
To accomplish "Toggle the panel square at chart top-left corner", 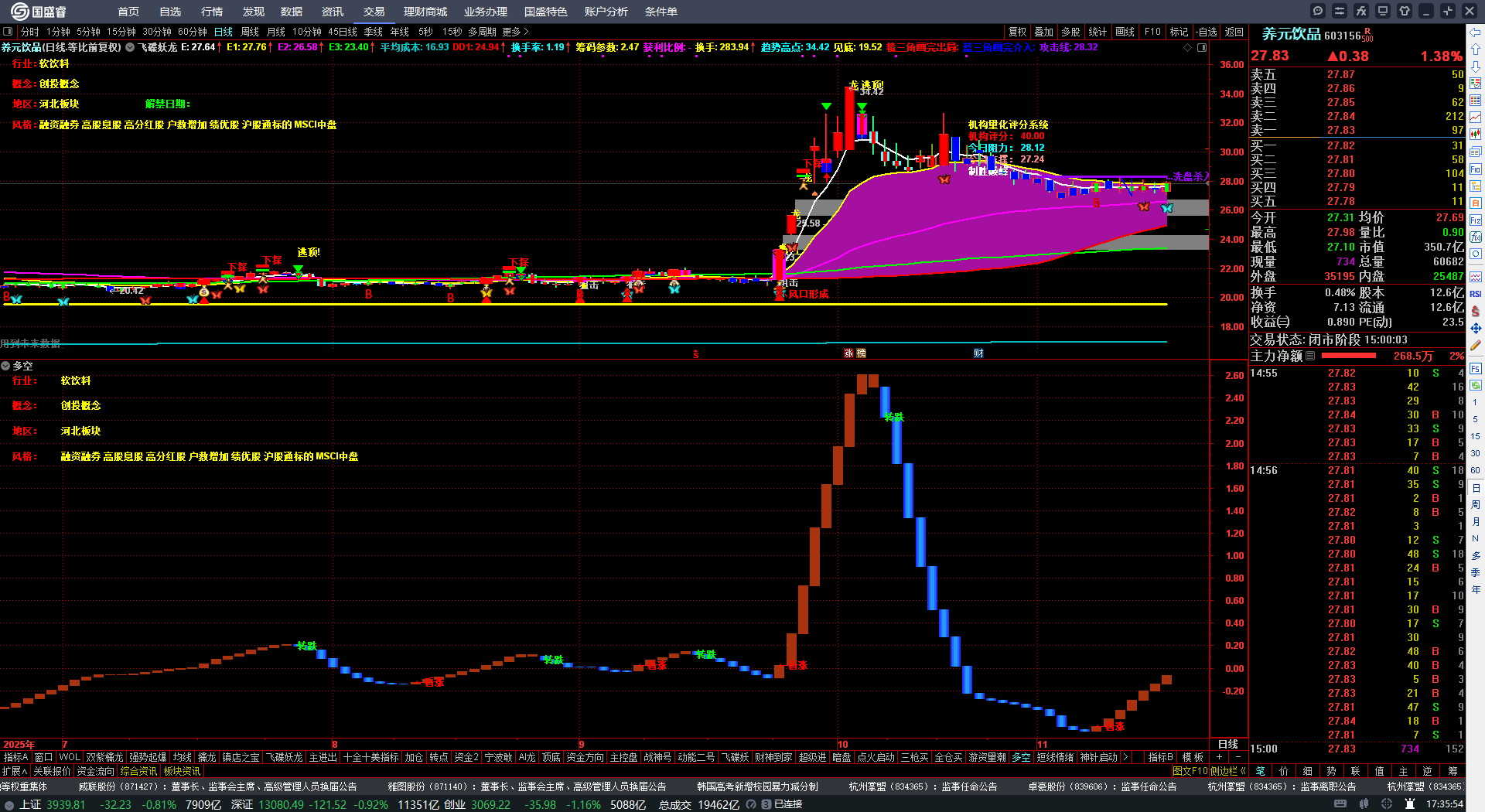I will click(x=8, y=32).
